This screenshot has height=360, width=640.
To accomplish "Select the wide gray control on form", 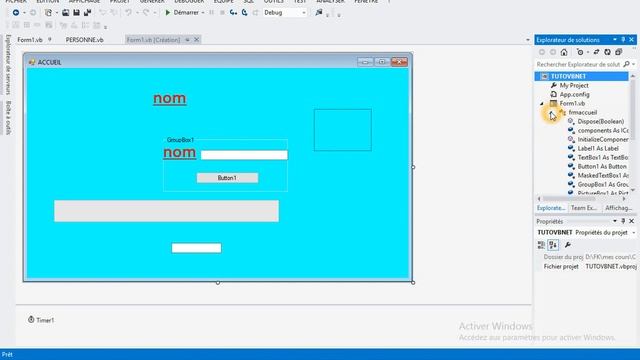I will tap(167, 211).
